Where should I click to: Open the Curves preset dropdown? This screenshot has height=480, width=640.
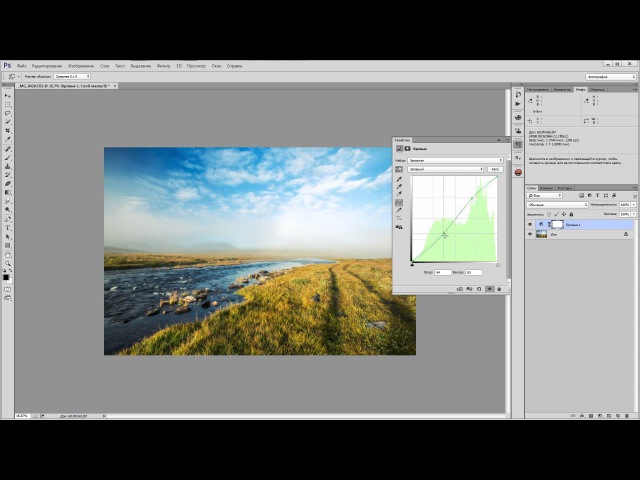(x=456, y=160)
